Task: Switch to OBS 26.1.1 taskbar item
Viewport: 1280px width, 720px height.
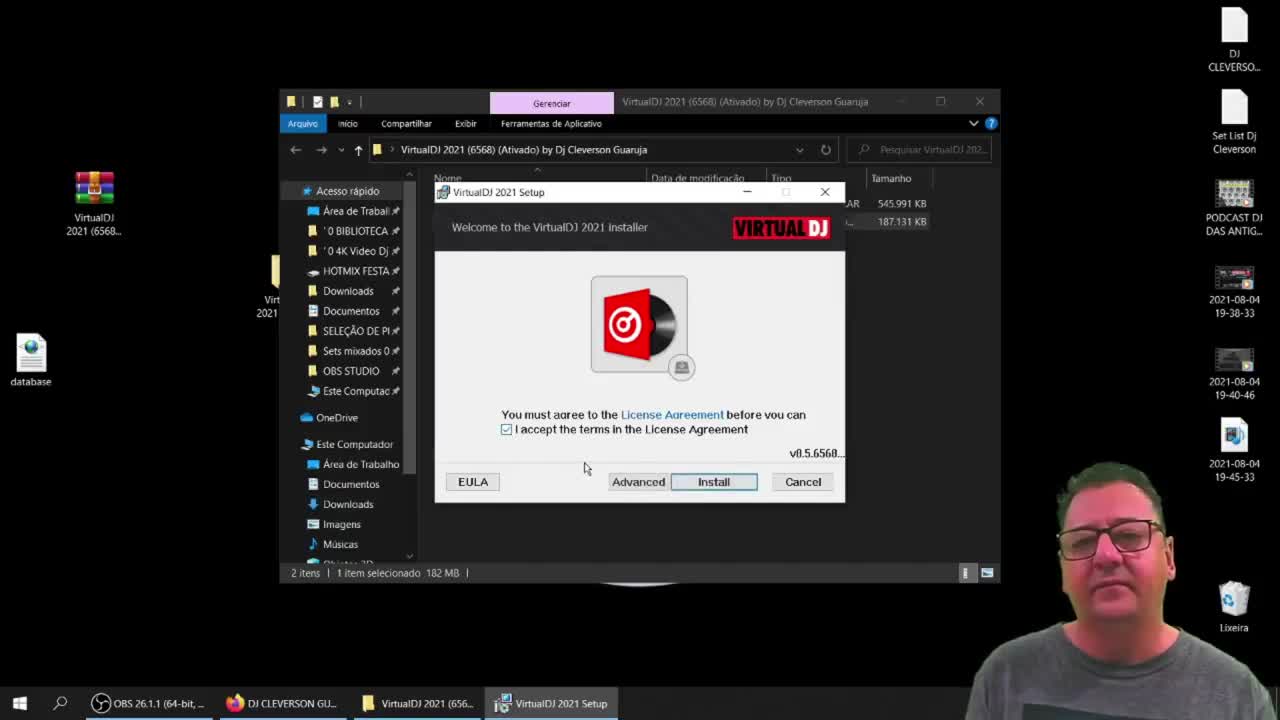Action: tap(148, 704)
